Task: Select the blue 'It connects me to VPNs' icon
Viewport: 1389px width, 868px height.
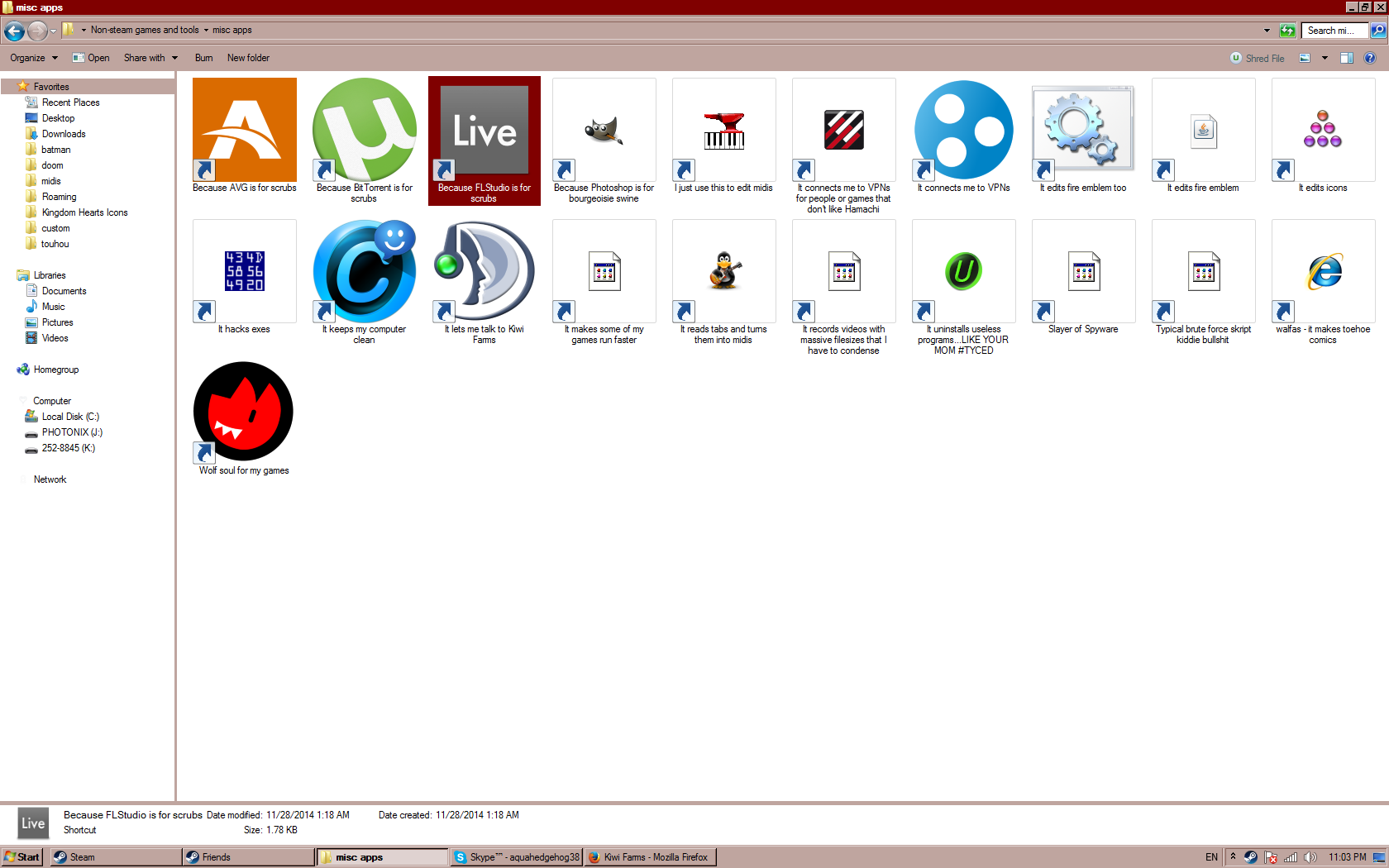Action: pyautogui.click(x=963, y=130)
